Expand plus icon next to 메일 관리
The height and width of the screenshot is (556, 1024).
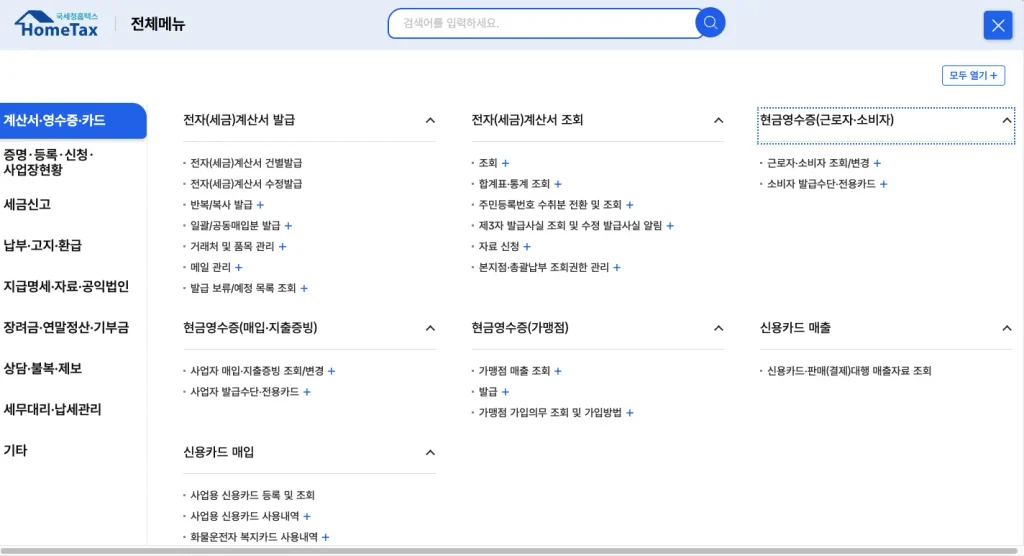point(238,267)
